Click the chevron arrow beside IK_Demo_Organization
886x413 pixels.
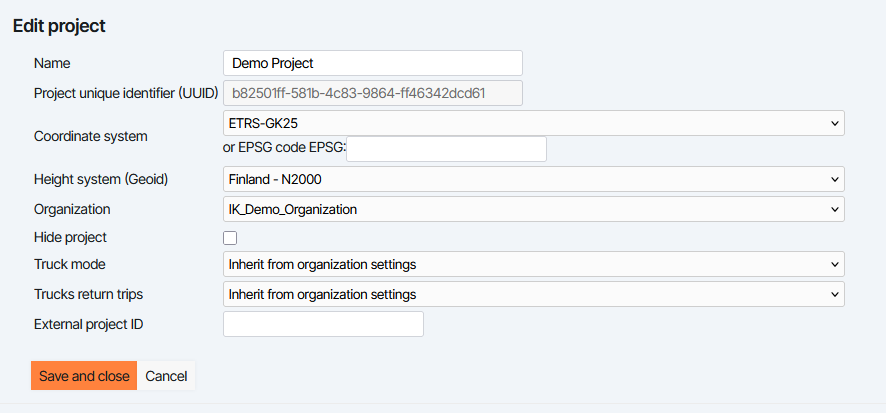[835, 209]
